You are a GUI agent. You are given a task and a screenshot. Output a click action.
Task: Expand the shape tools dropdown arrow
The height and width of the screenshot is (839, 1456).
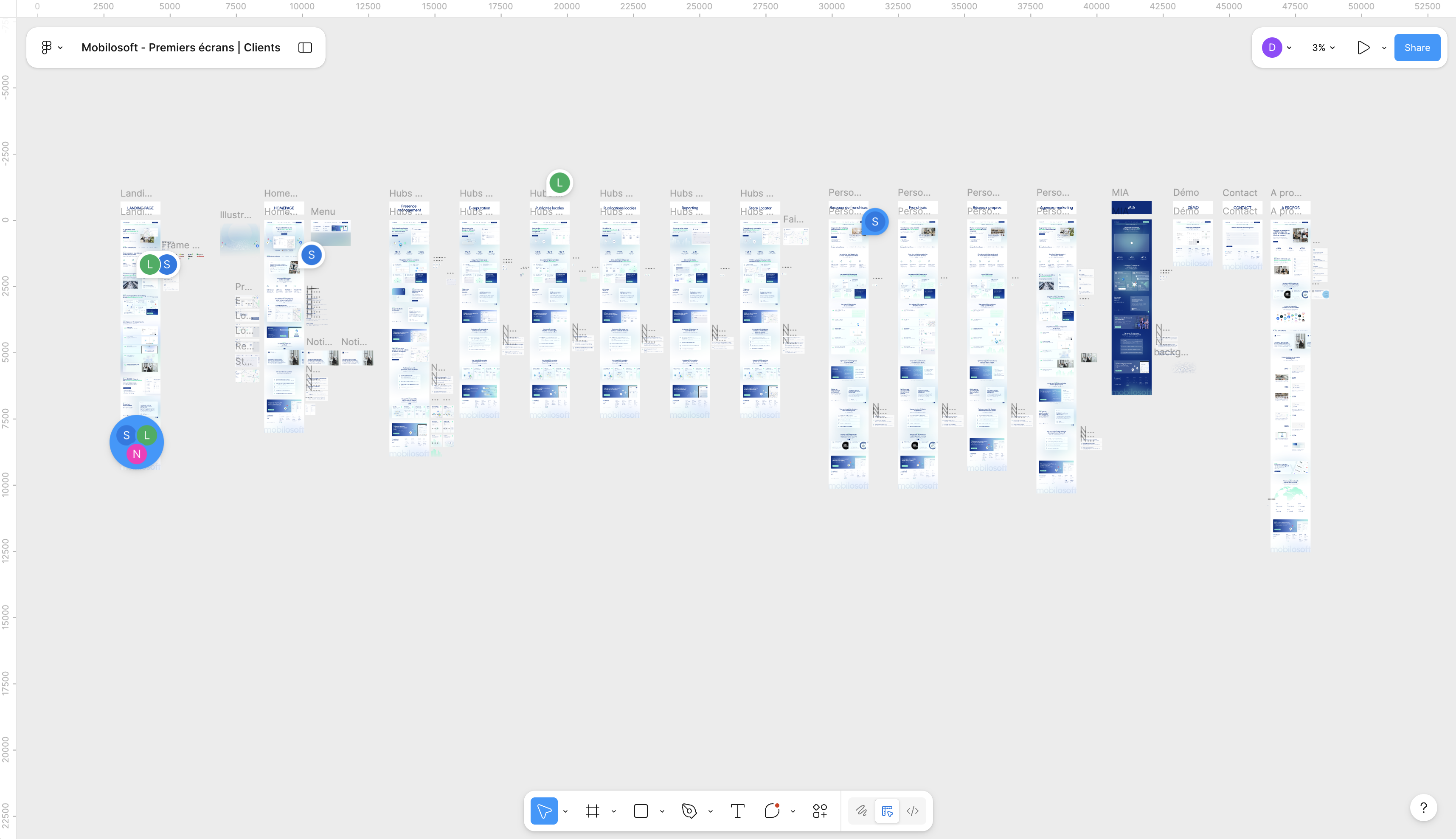[x=662, y=811]
